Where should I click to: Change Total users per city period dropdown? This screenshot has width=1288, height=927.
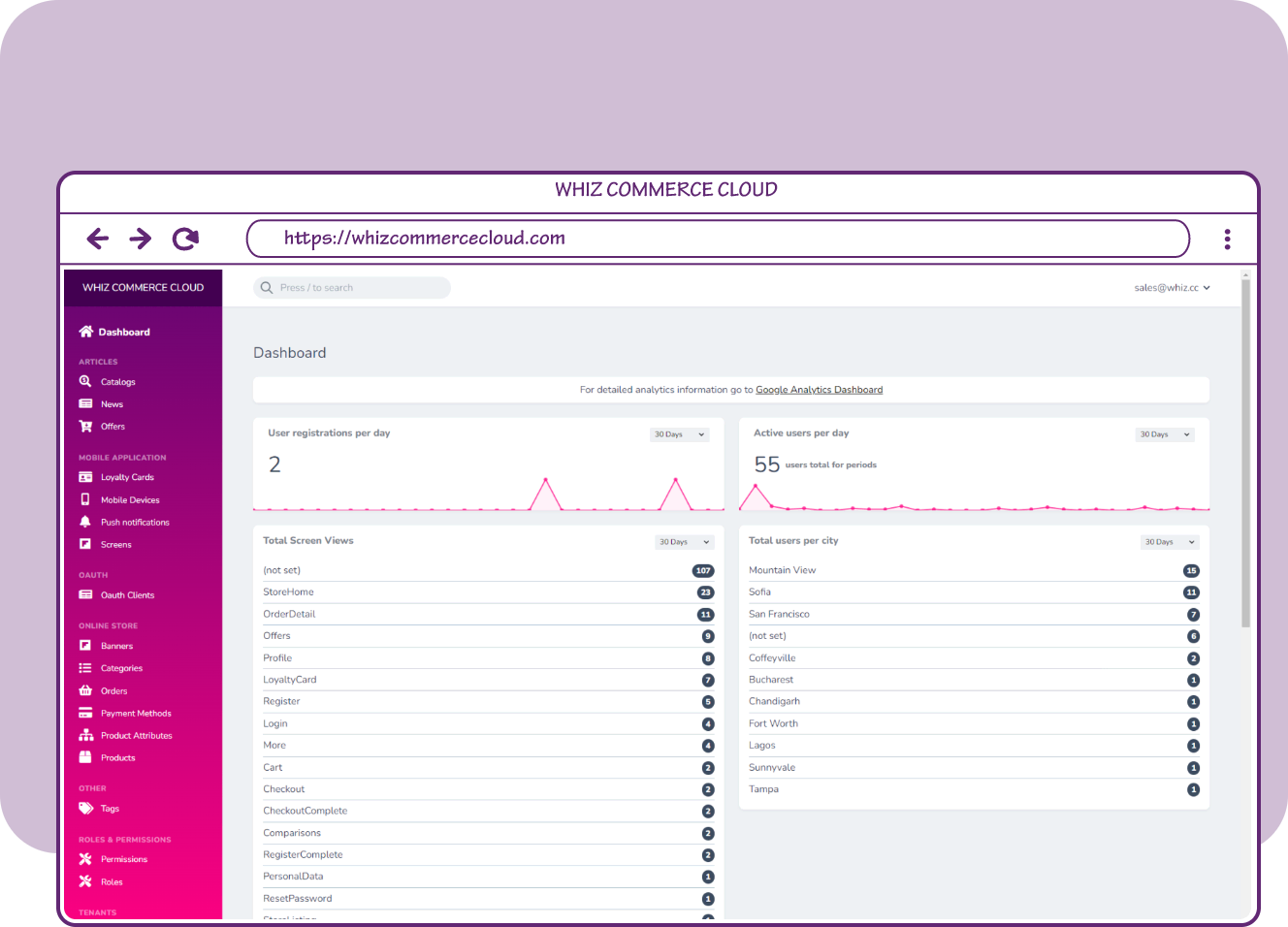(x=1170, y=542)
